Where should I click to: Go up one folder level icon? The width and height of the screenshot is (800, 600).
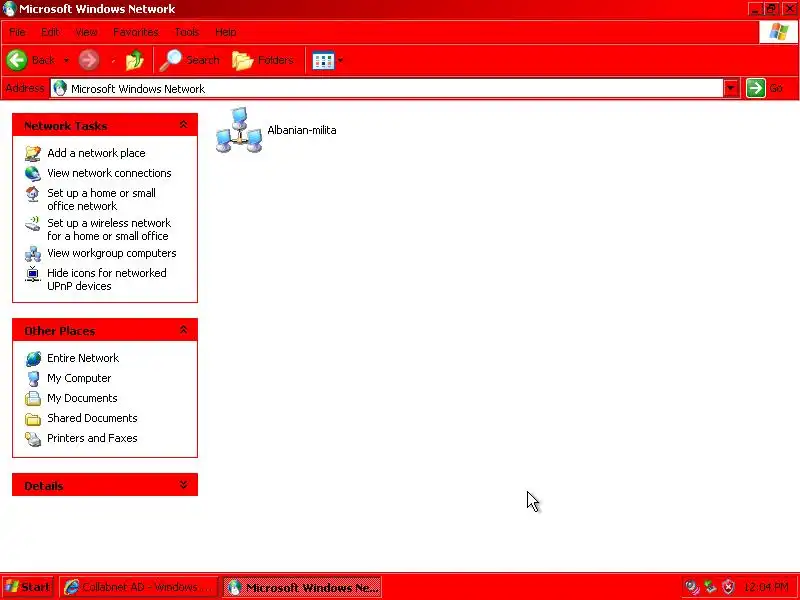(135, 60)
